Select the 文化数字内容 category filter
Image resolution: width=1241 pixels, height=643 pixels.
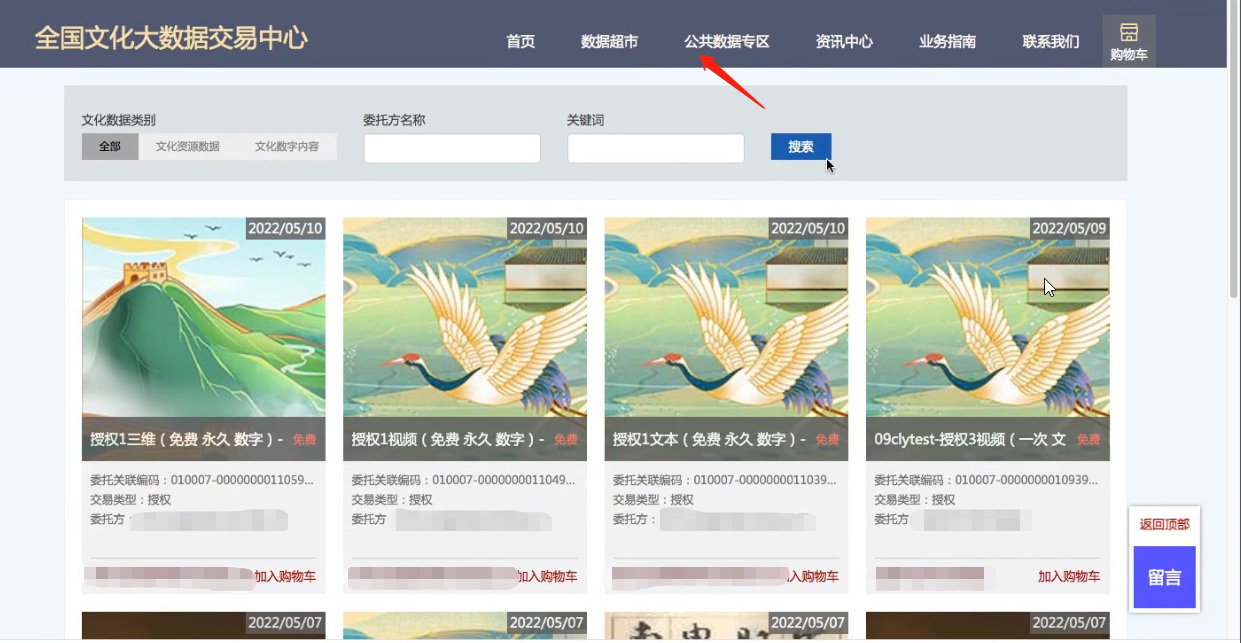286,147
